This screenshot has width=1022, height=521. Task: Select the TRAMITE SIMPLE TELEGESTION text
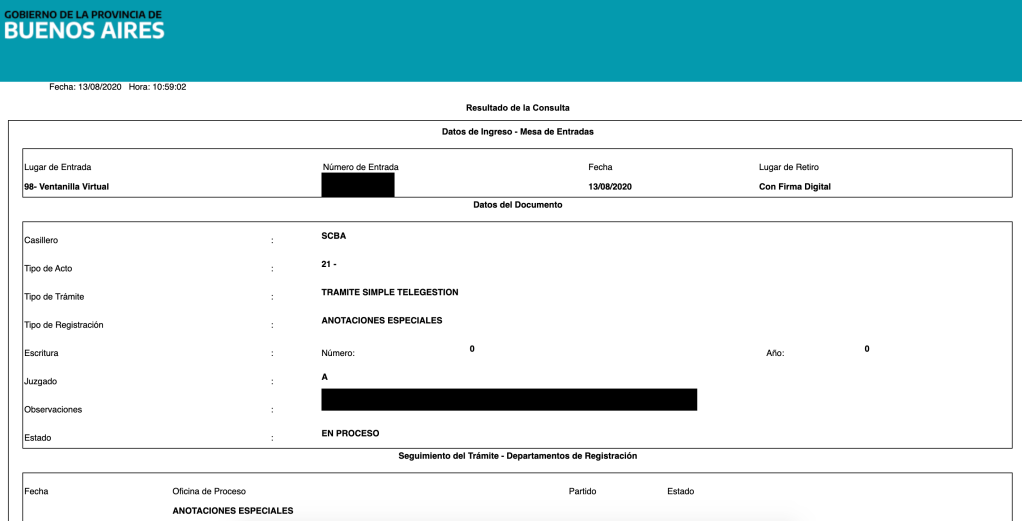[389, 292]
